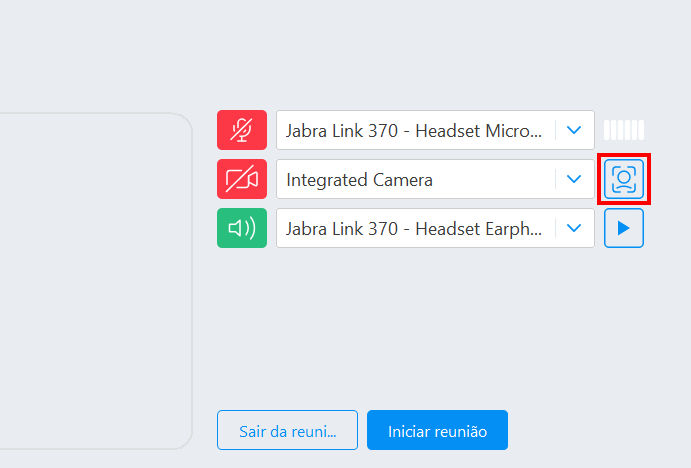The width and height of the screenshot is (691, 468).
Task: Mute the speaker with the green speaker button
Action: pos(241,228)
